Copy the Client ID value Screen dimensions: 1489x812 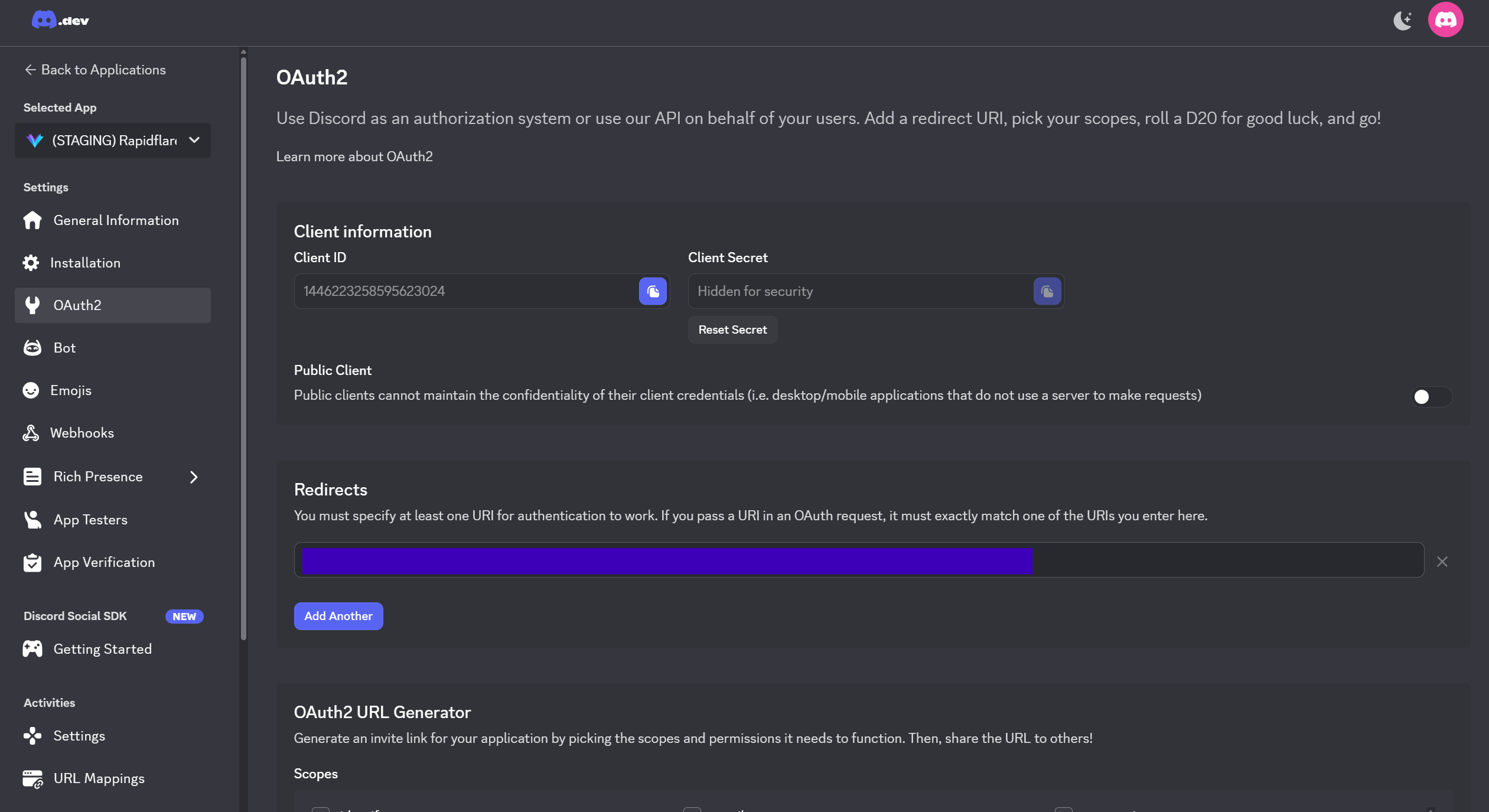pos(653,291)
